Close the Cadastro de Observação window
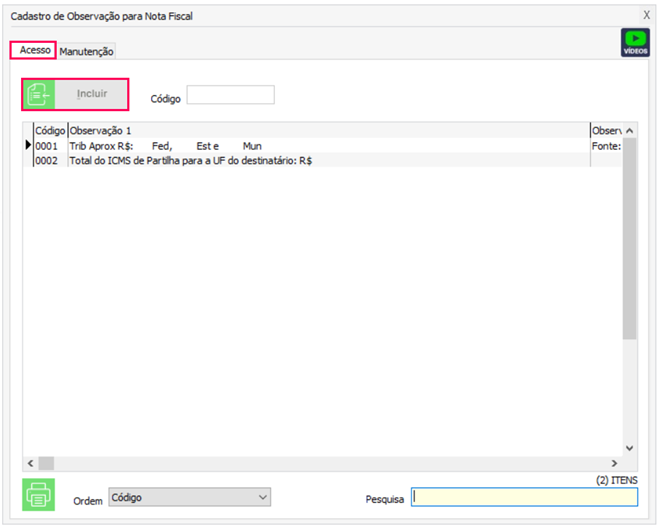This screenshot has height=529, width=660. click(646, 15)
